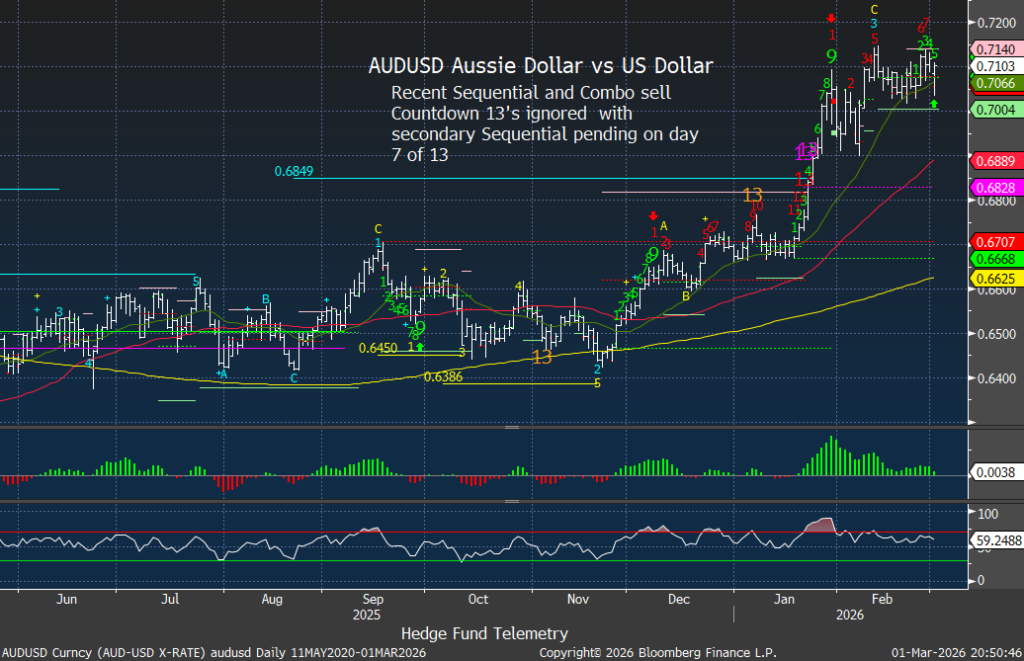Screen dimensions: 1024x661
Task: Select the pink 0.7140 price tag
Action: tap(994, 49)
